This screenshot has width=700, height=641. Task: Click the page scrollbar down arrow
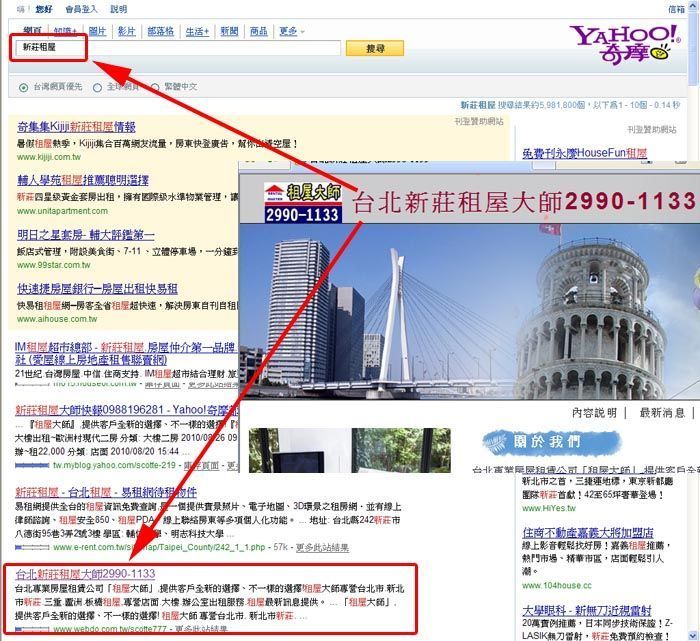[x=695, y=635]
